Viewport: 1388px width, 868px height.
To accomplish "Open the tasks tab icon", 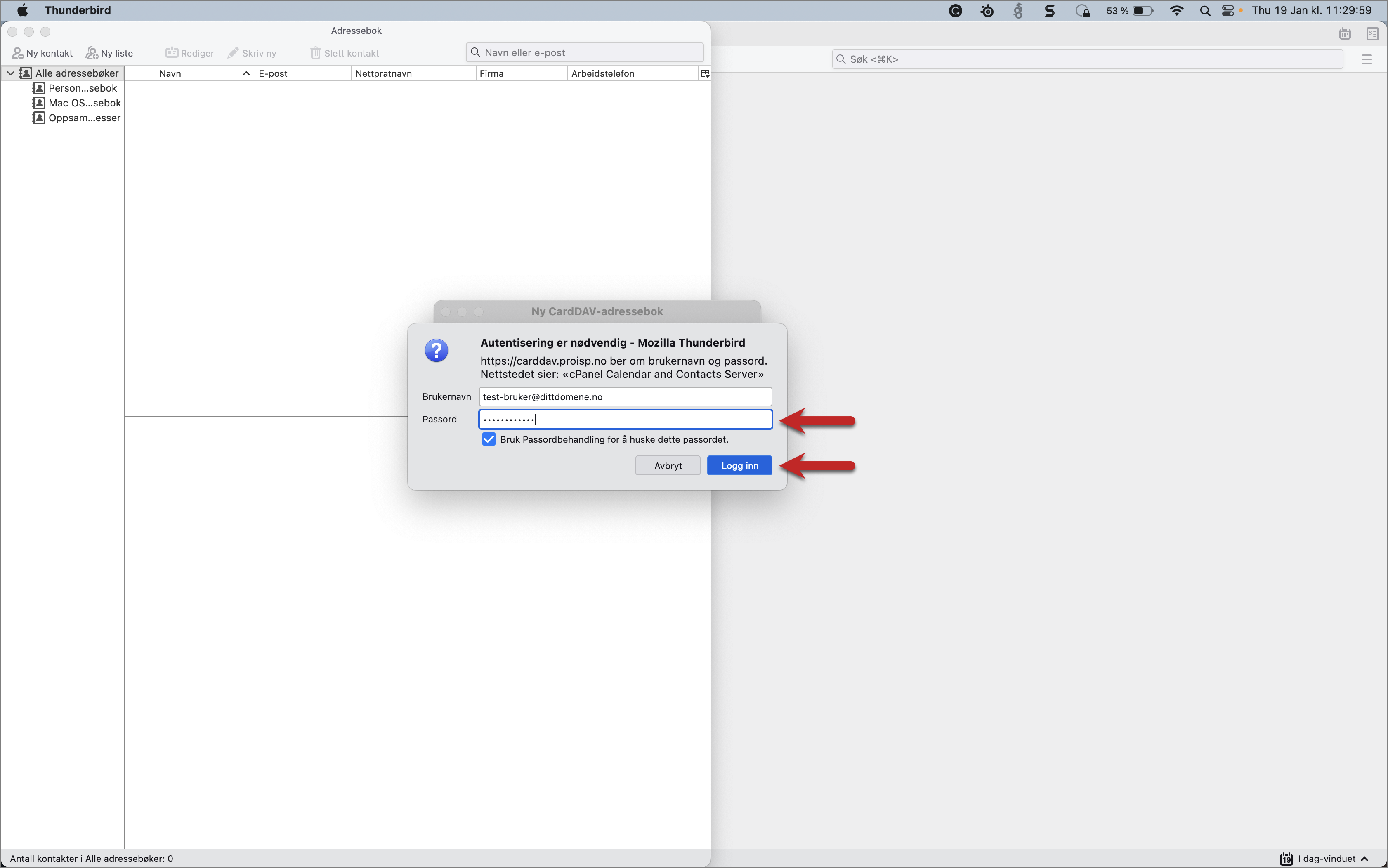I will 1372,34.
